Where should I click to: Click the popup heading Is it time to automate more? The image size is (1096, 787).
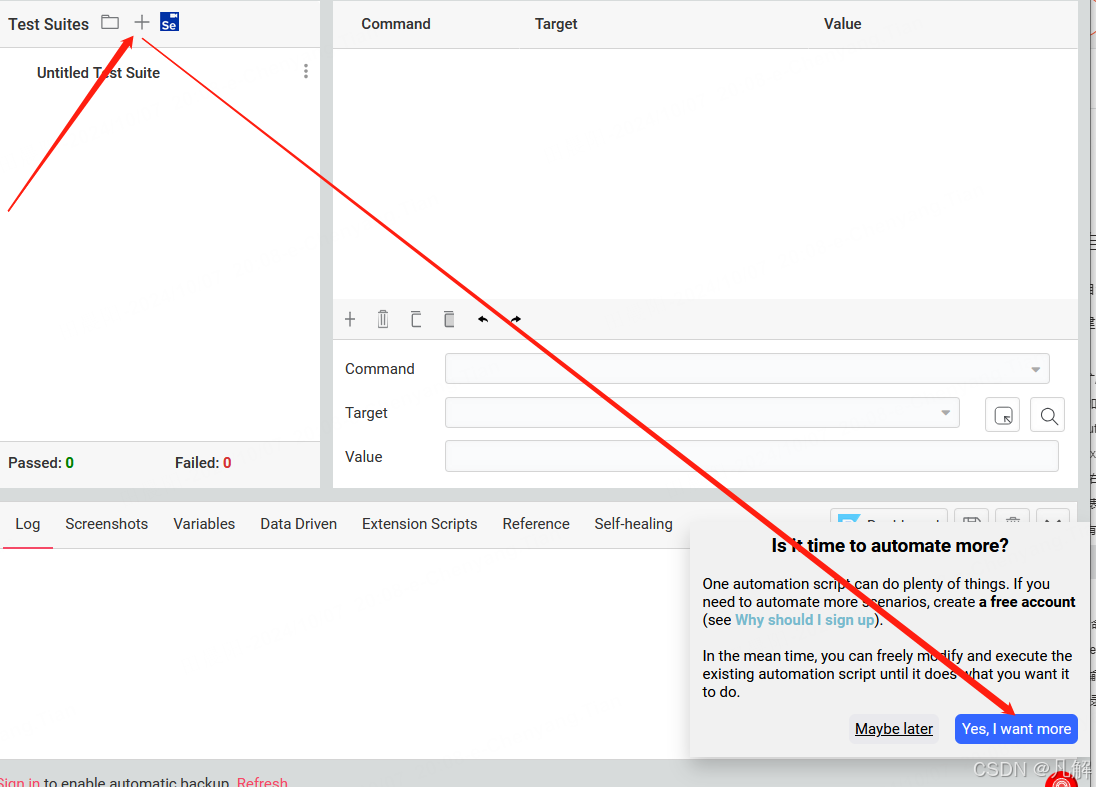[x=890, y=545]
